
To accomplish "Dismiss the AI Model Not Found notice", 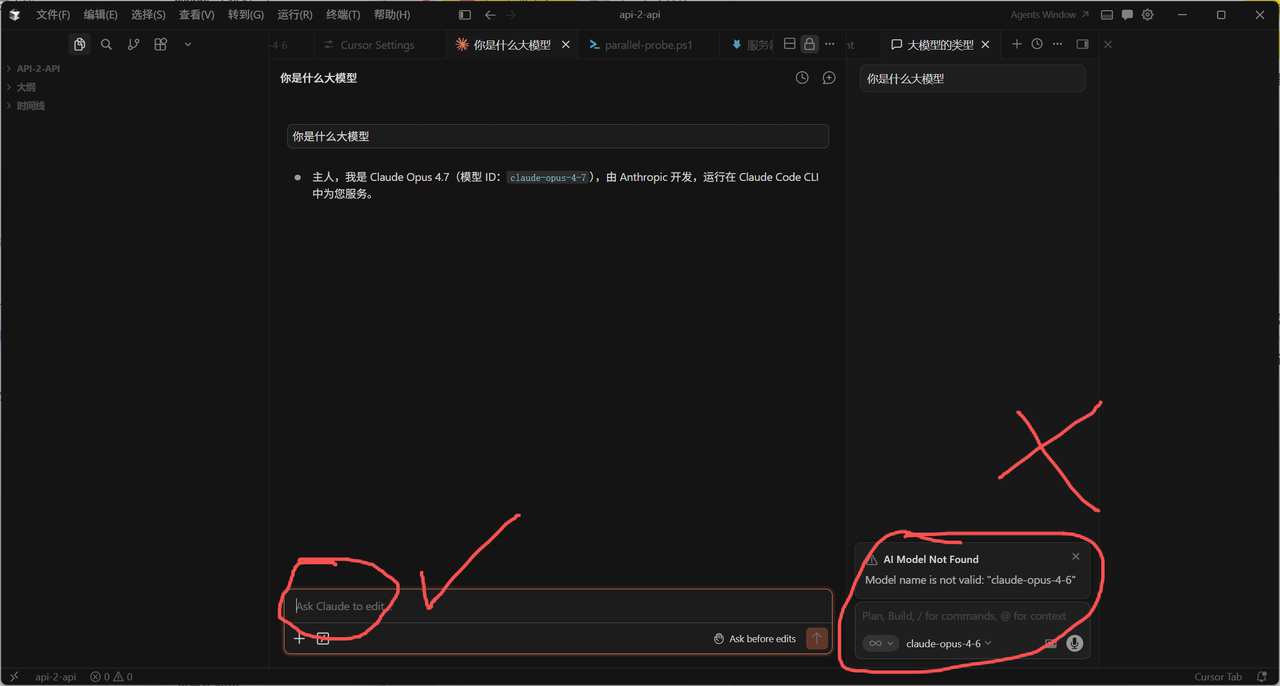I will [x=1076, y=556].
